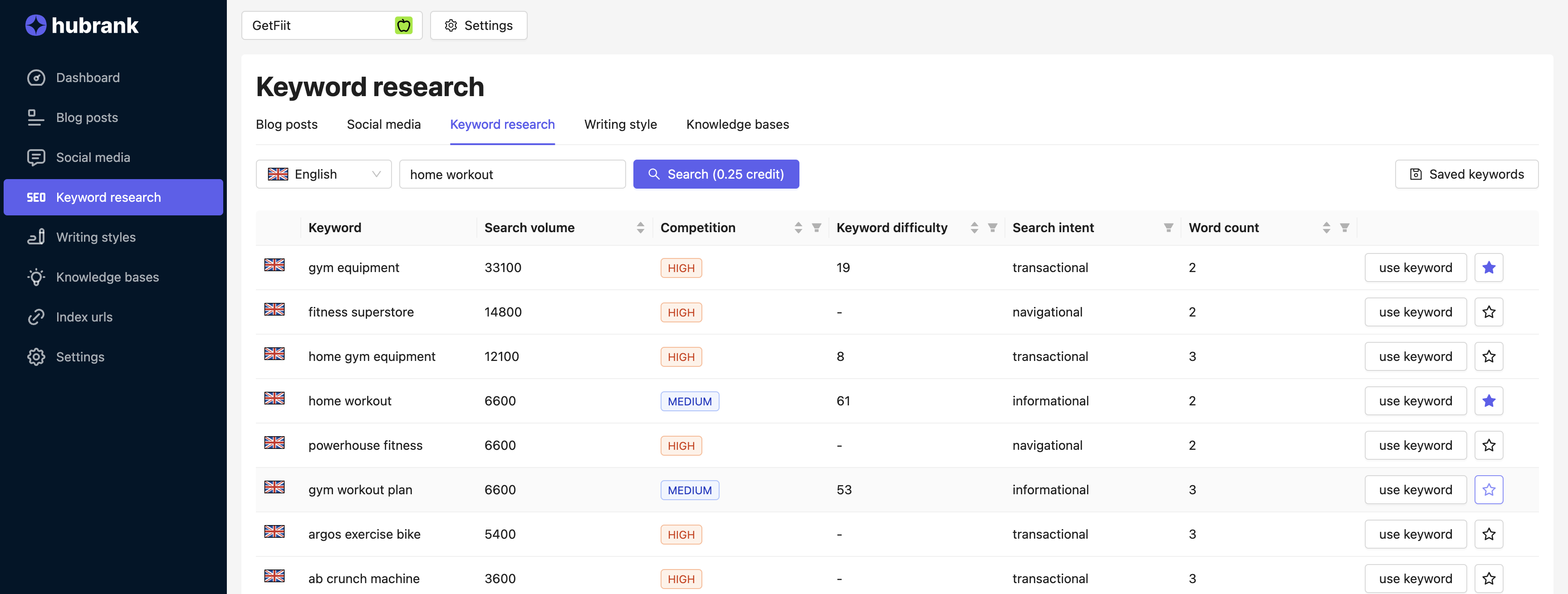
Task: Sort by Search volume column
Action: tap(640, 228)
